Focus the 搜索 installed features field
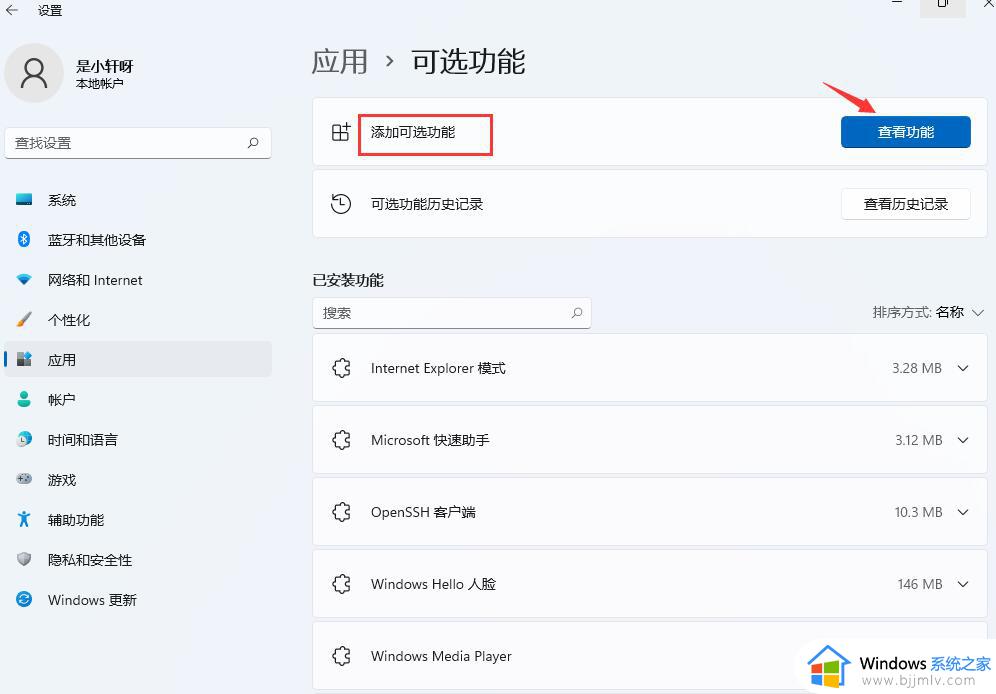 click(x=452, y=313)
